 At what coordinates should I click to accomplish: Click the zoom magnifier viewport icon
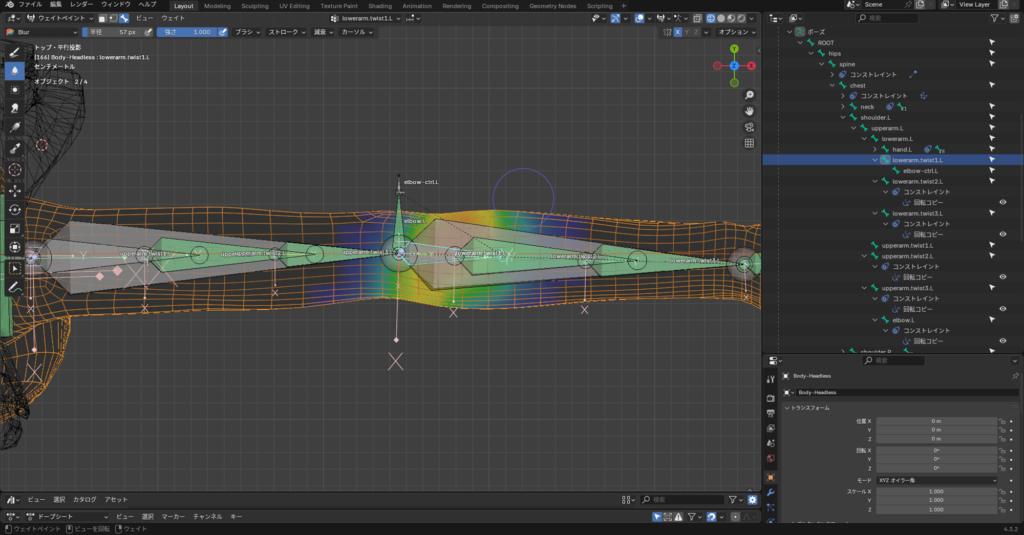tap(749, 94)
